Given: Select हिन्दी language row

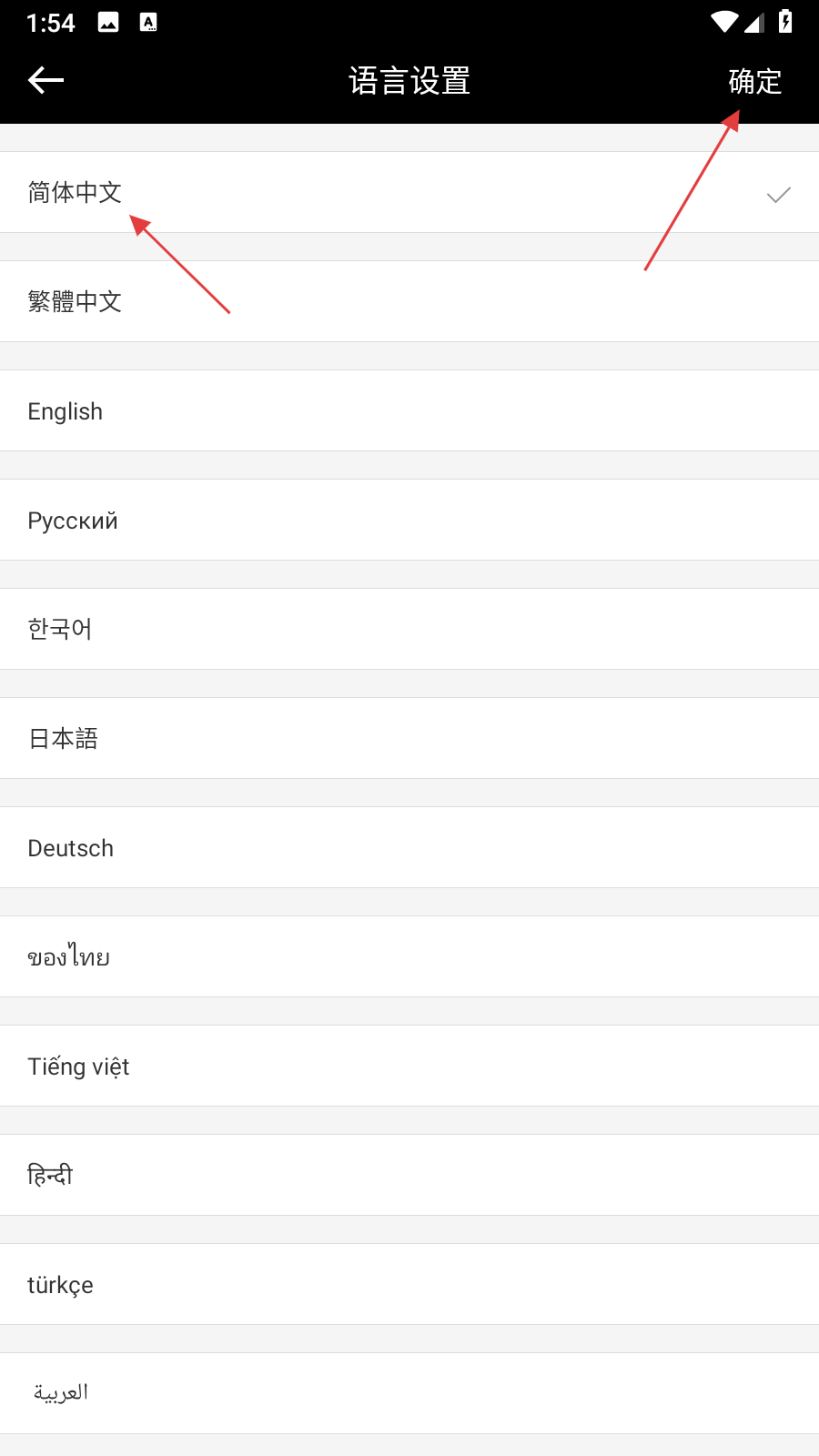Looking at the screenshot, I should [50, 1175].
